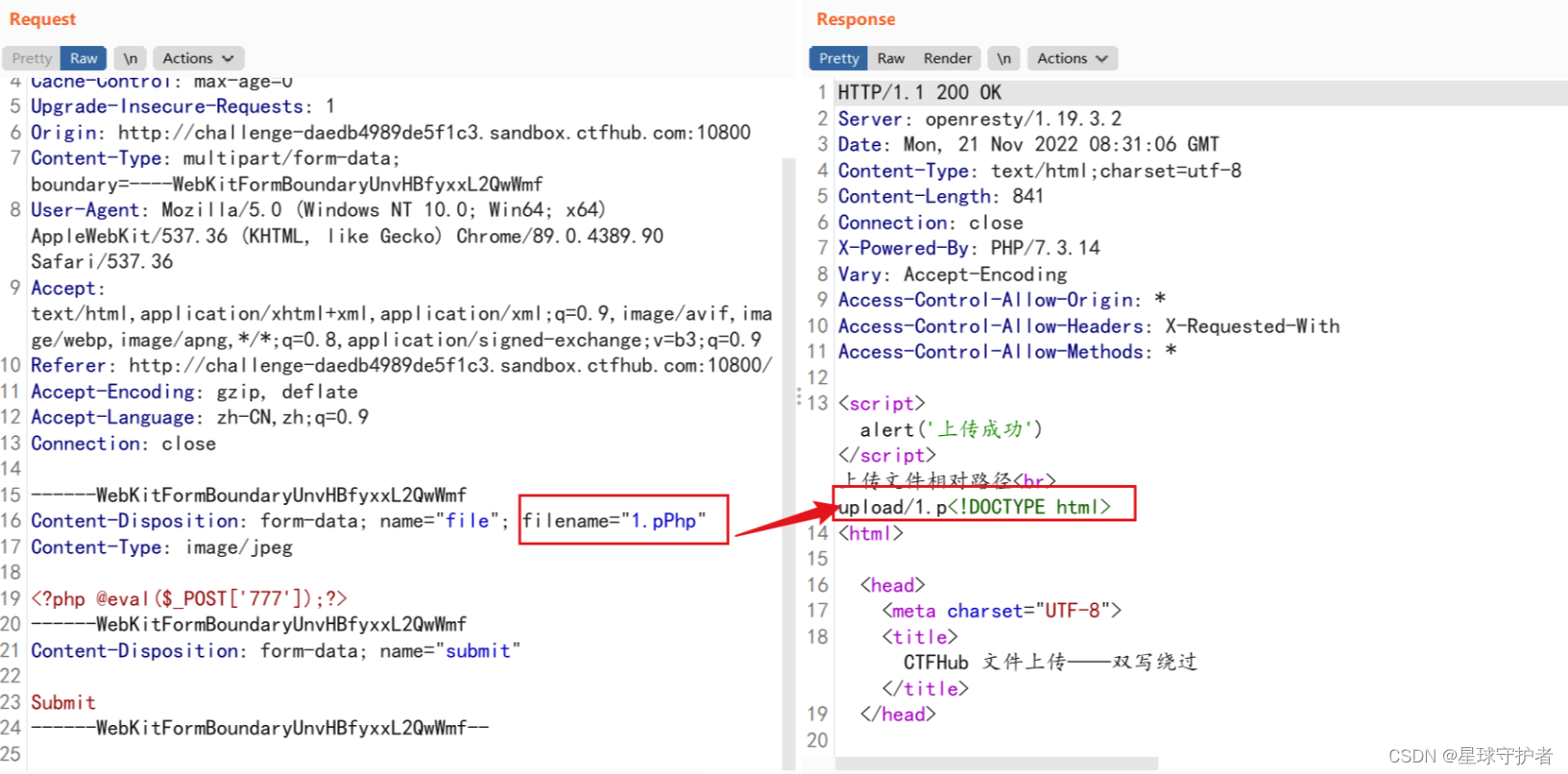This screenshot has height=774, width=1568.
Task: Click the Request panel heading
Action: (x=42, y=19)
